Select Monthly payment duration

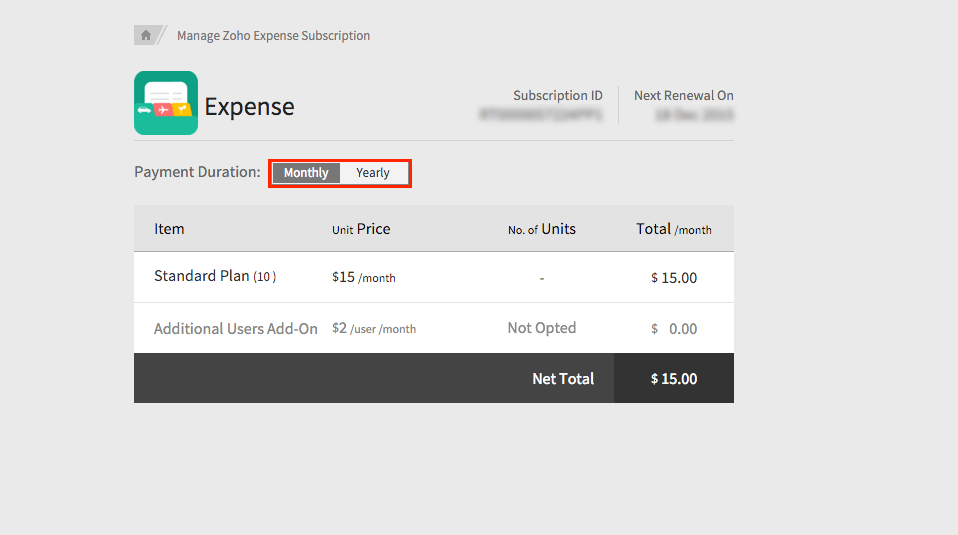(306, 173)
